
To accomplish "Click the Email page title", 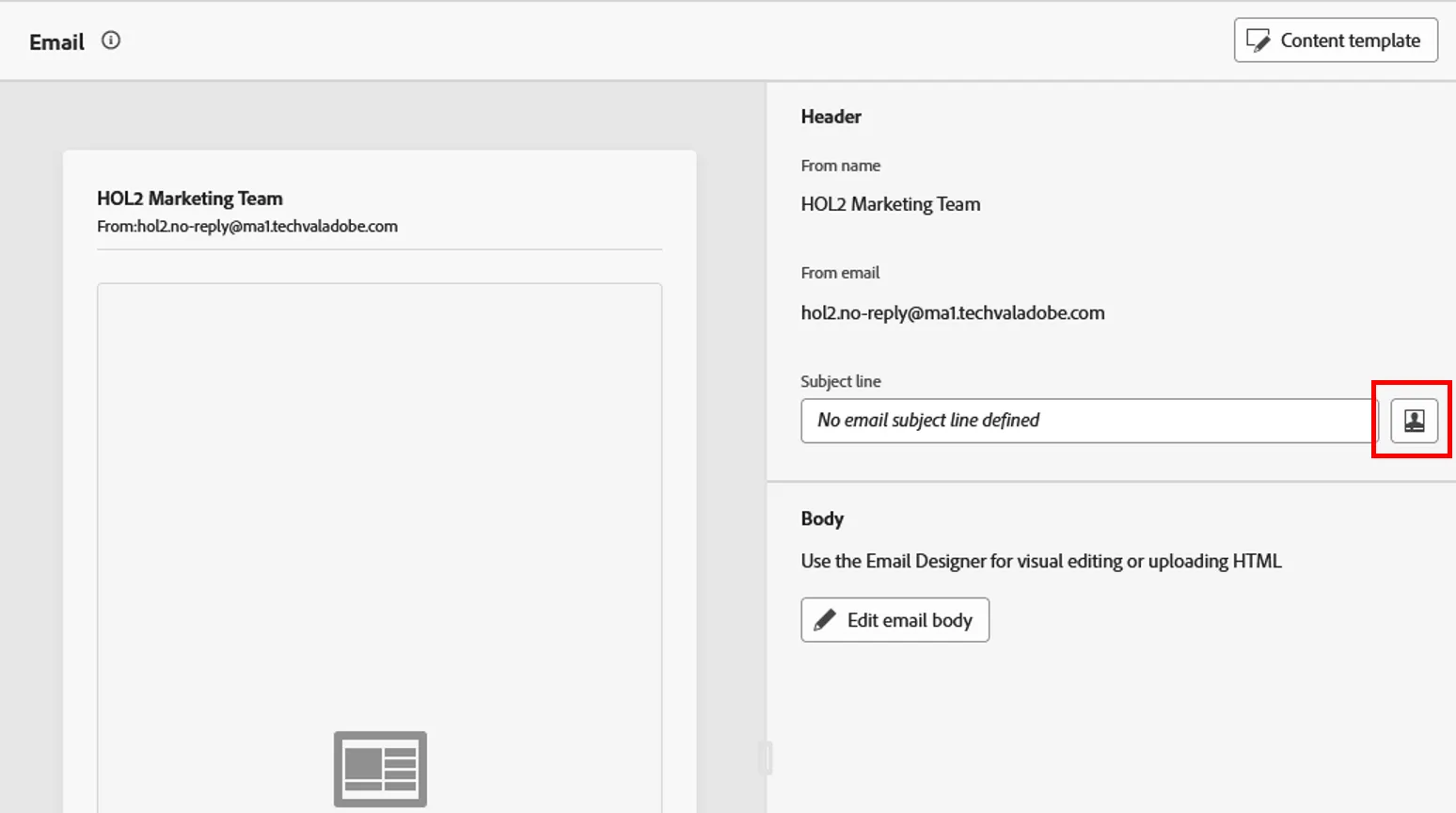I will (x=56, y=42).
